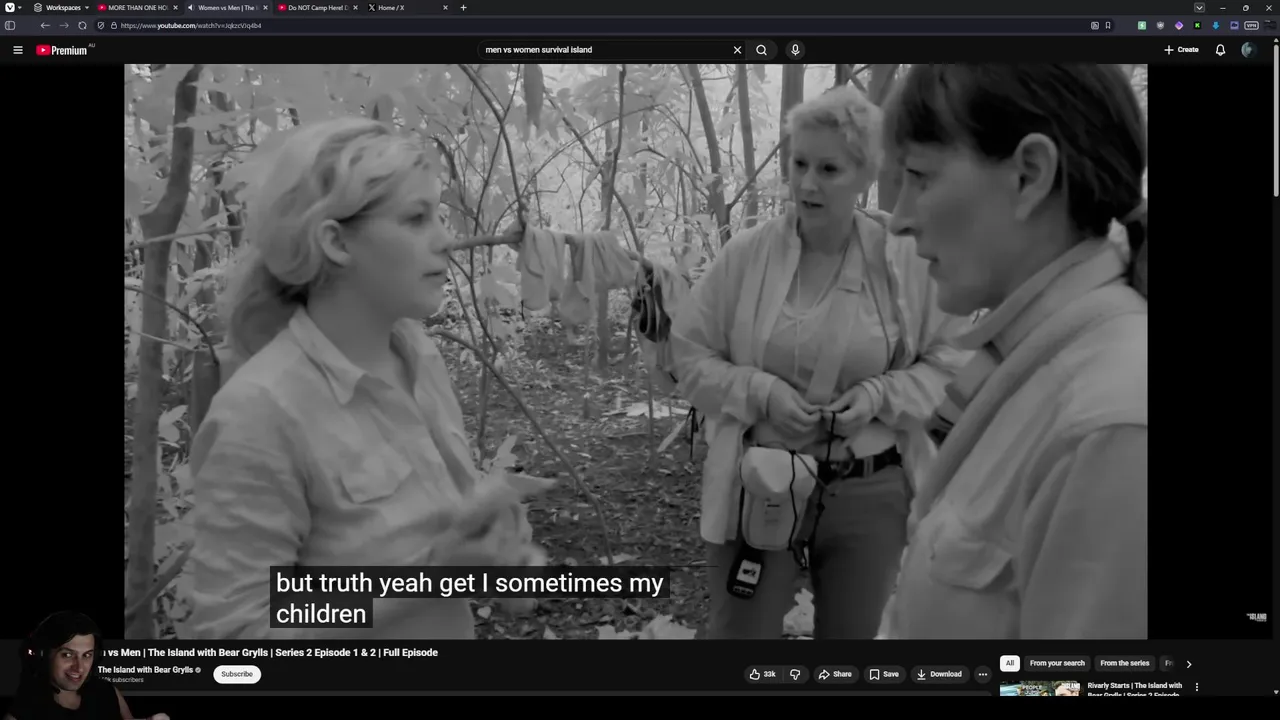1280x720 pixels.
Task: Open the purple diamond extension
Action: [1178, 25]
